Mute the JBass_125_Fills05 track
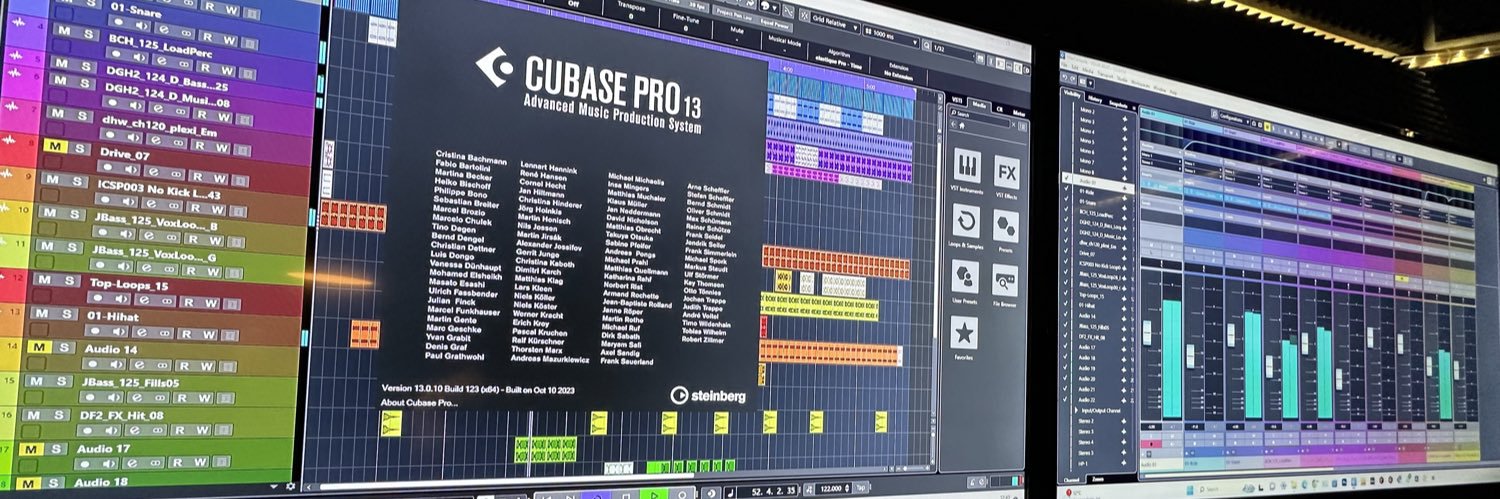1500x499 pixels. click(36, 381)
